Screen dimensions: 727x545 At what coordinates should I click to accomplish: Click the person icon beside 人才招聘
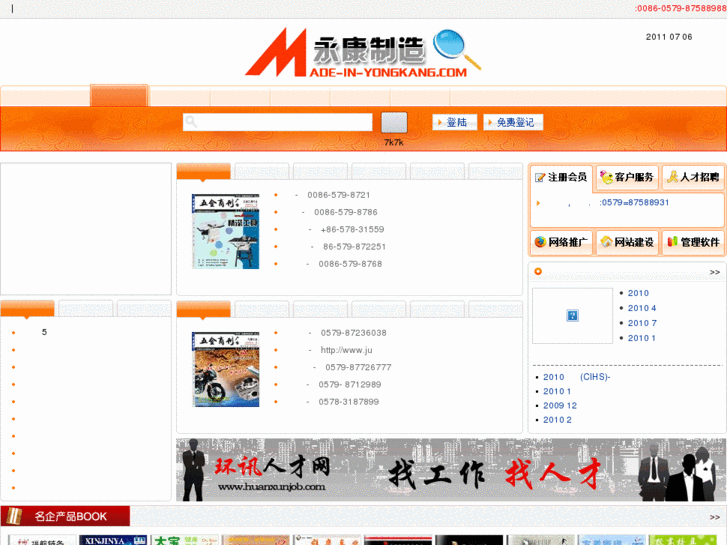(x=672, y=177)
